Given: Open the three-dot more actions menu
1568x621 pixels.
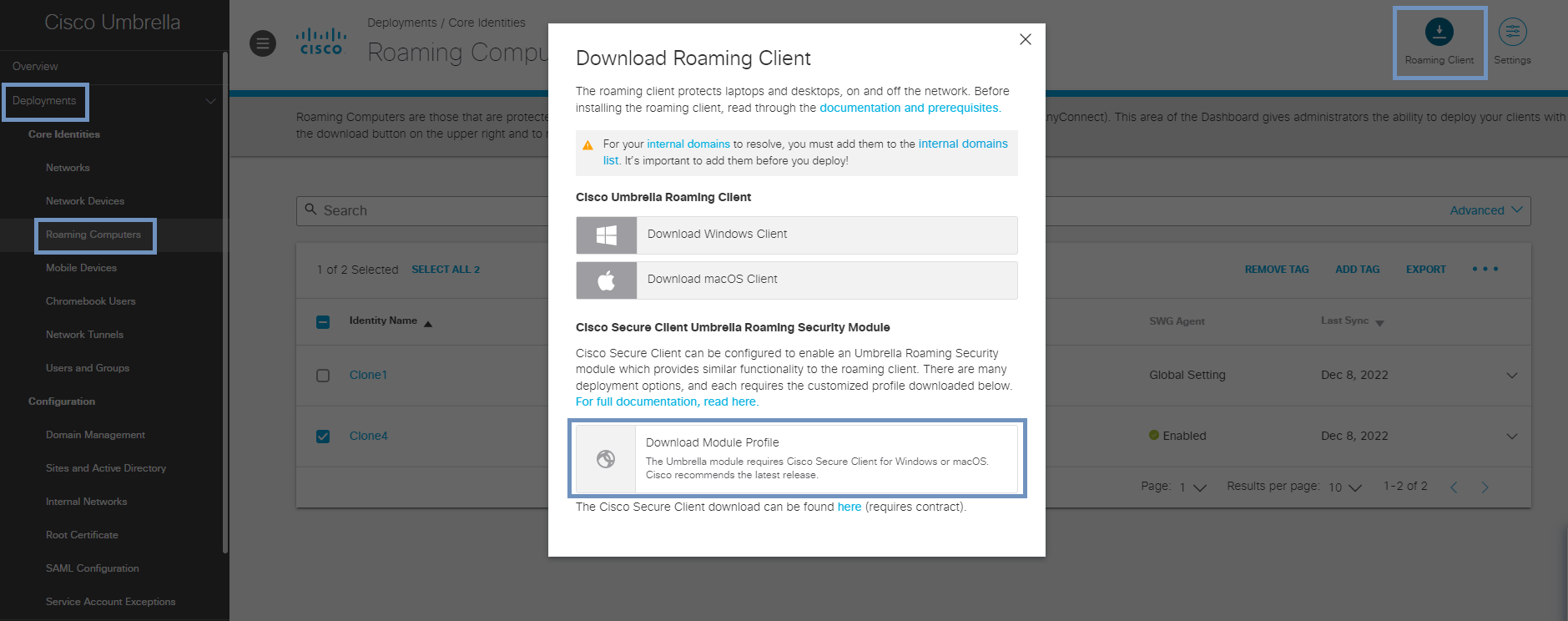Looking at the screenshot, I should (1485, 269).
